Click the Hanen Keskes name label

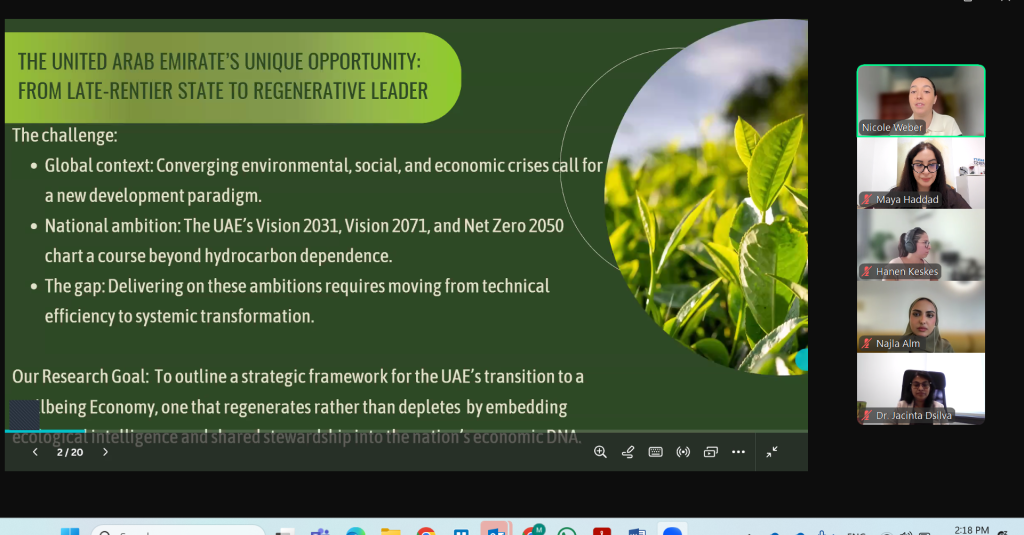[x=907, y=271]
